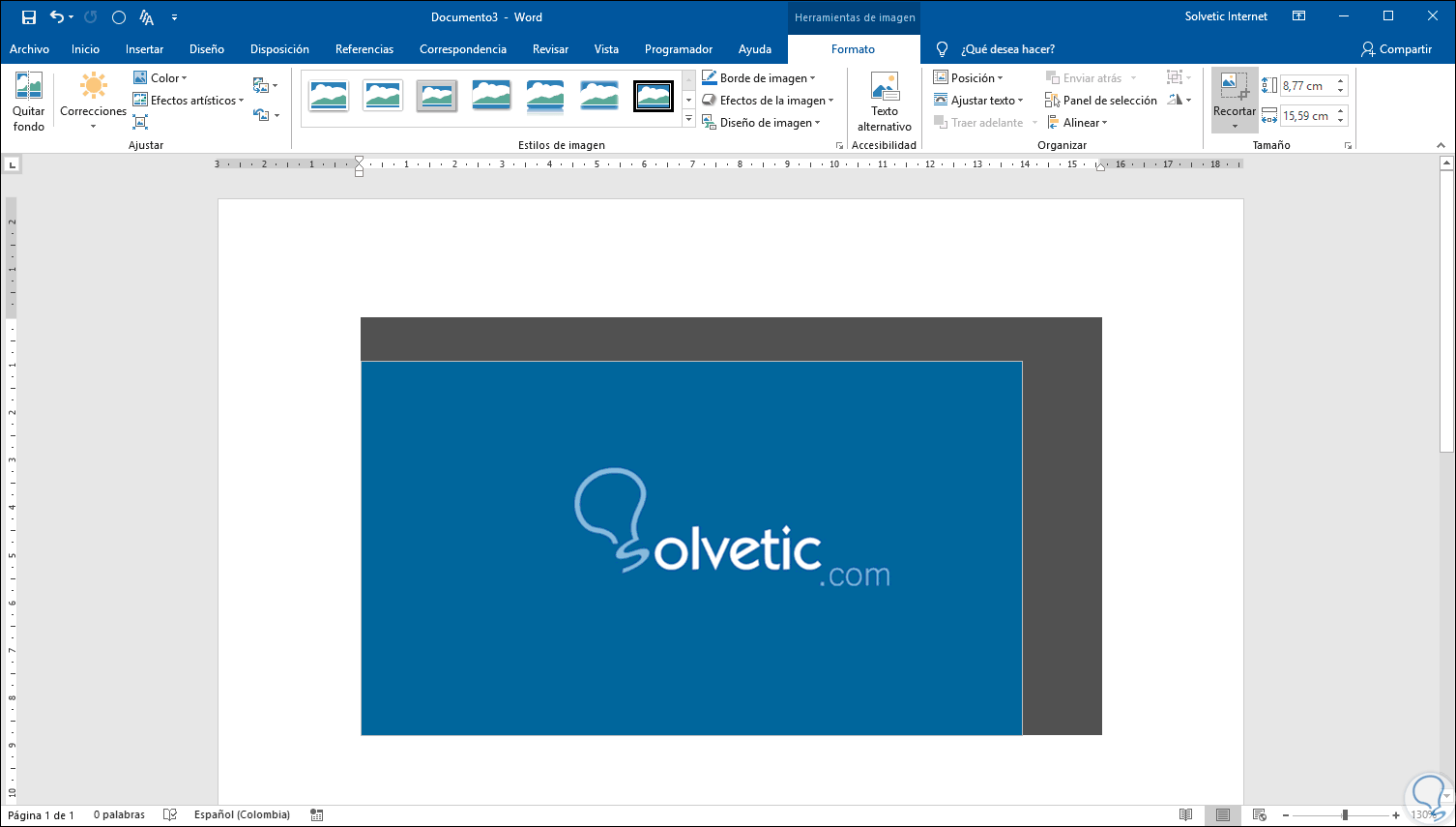
Task: Click the Texto alternativo button
Action: click(885, 102)
